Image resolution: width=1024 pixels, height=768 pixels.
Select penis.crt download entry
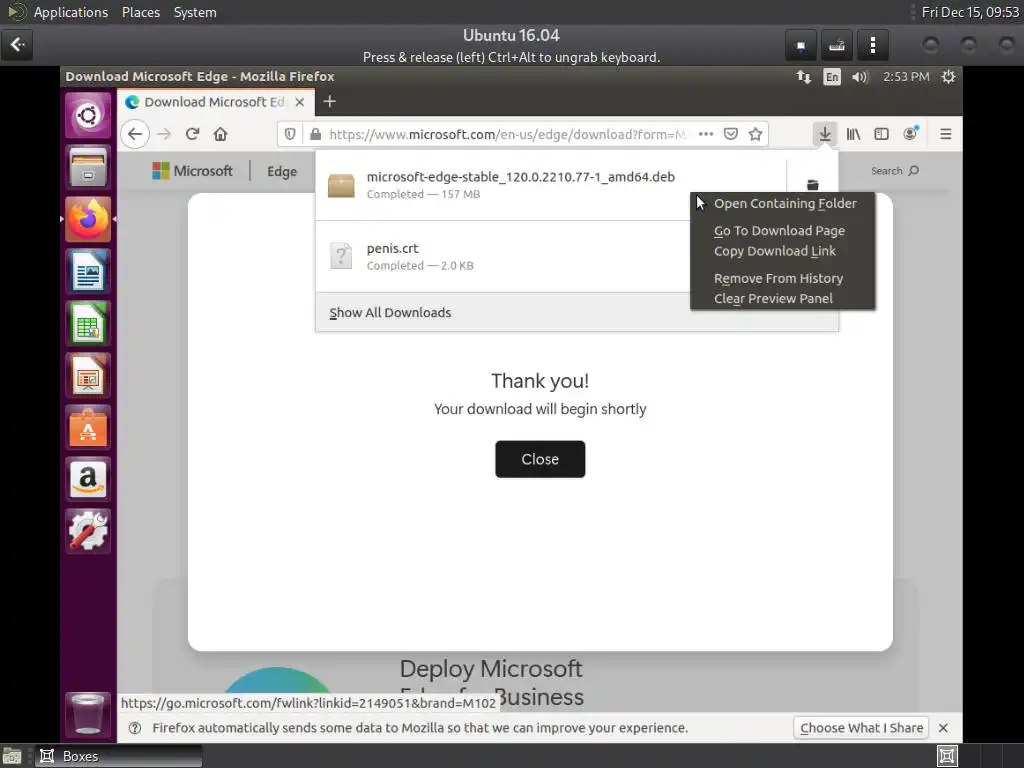(x=503, y=256)
